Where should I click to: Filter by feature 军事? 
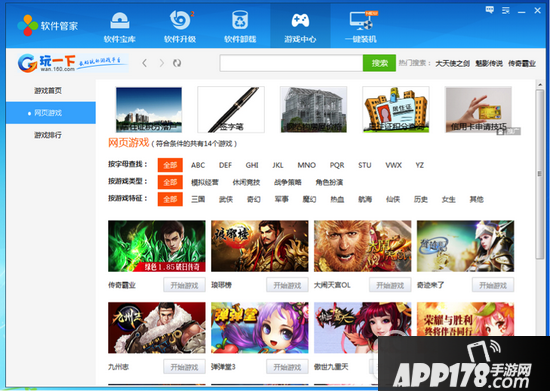[281, 200]
